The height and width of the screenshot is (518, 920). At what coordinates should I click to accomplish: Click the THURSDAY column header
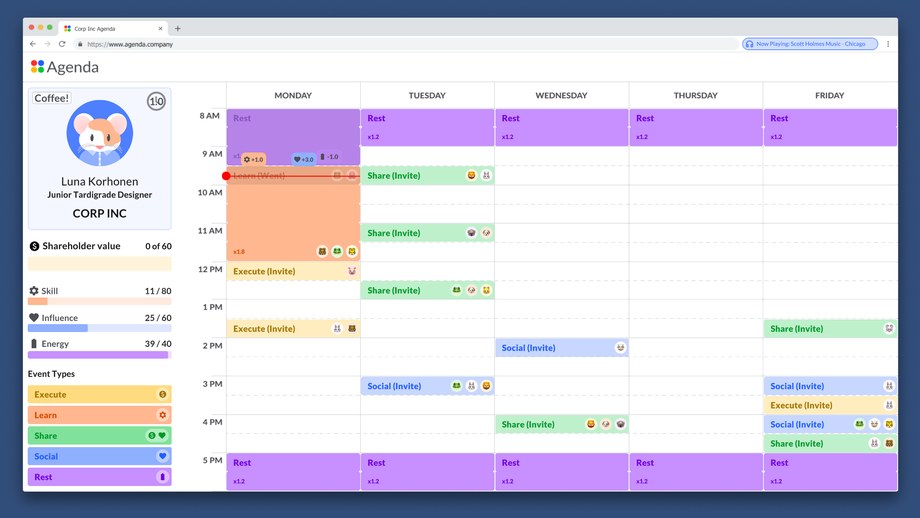click(695, 95)
